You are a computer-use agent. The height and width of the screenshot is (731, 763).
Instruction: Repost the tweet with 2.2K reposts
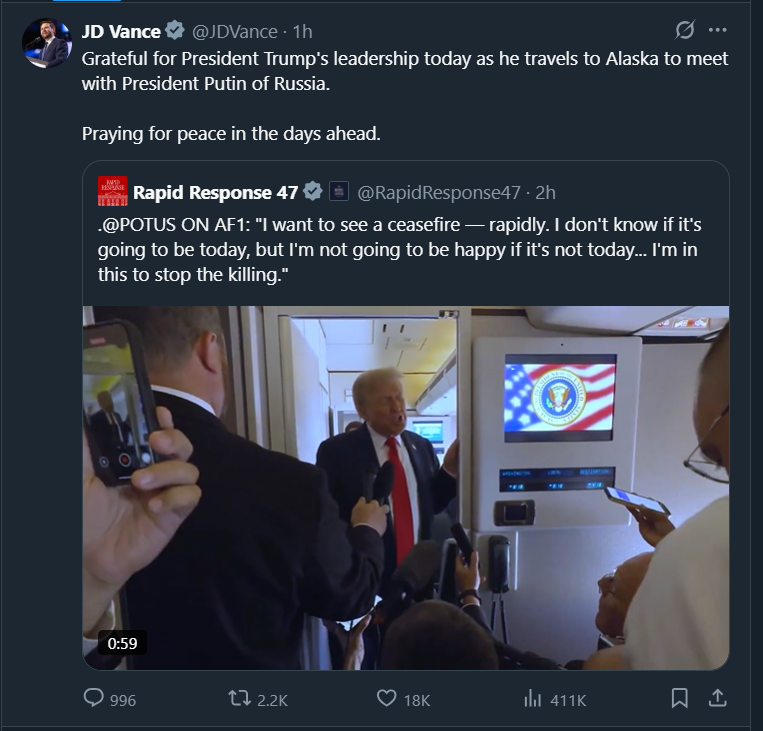(x=240, y=699)
